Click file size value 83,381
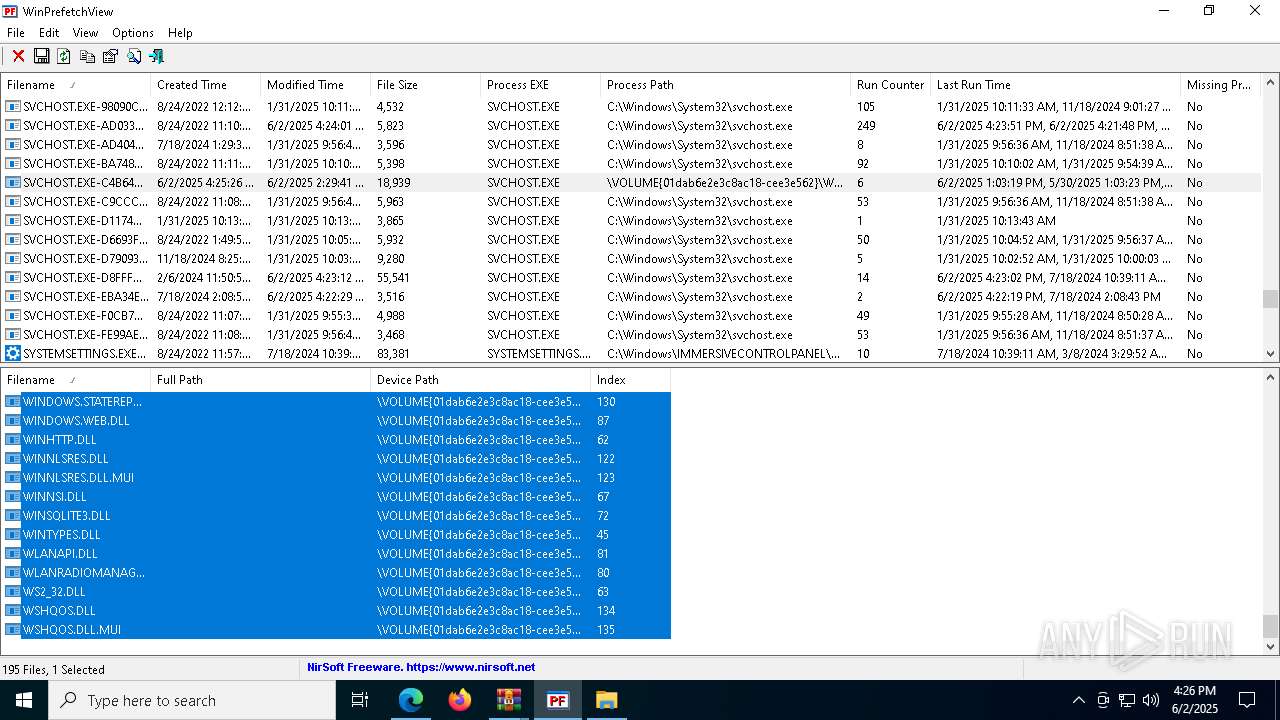 (393, 354)
